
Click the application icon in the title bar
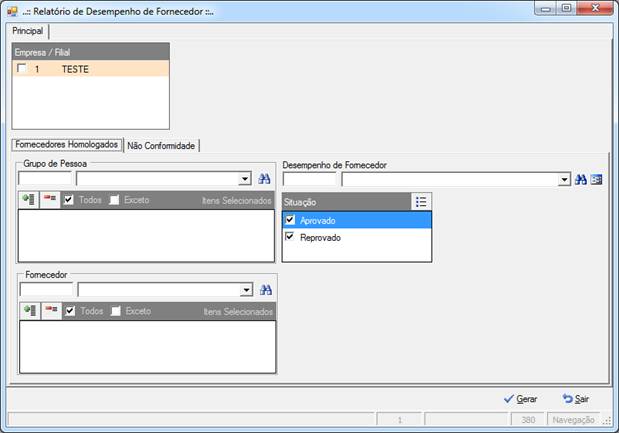pyautogui.click(x=12, y=11)
